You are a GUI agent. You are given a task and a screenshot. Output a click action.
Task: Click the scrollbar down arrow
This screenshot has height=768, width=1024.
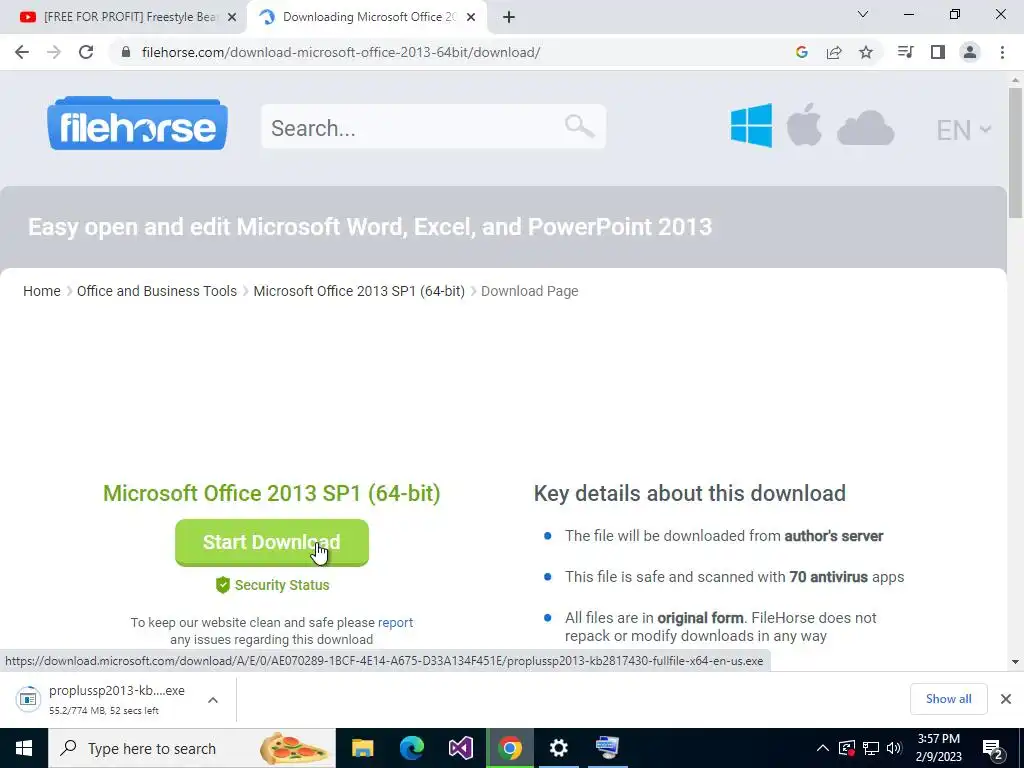pyautogui.click(x=1016, y=662)
